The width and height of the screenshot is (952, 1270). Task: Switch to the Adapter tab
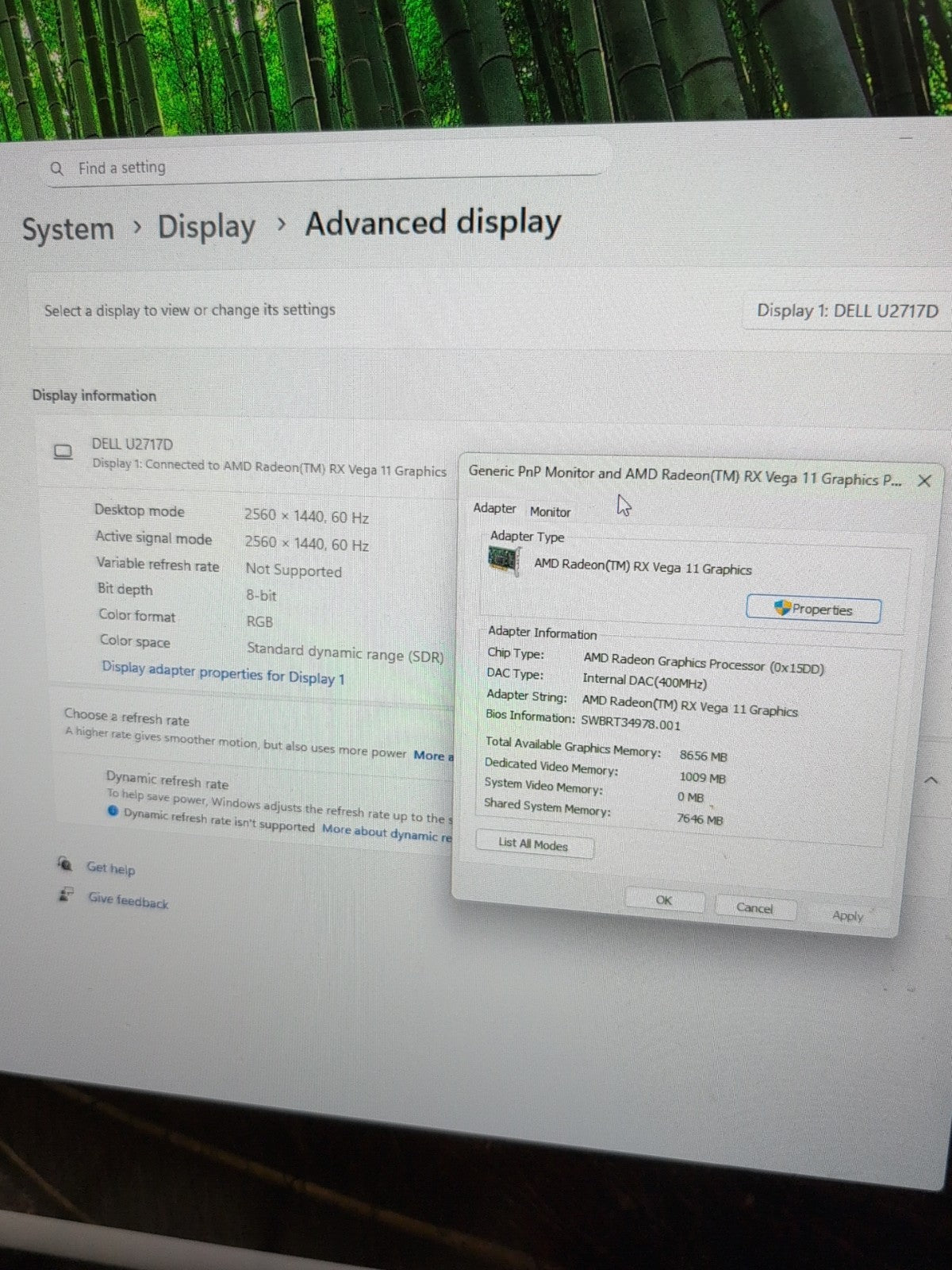[494, 509]
